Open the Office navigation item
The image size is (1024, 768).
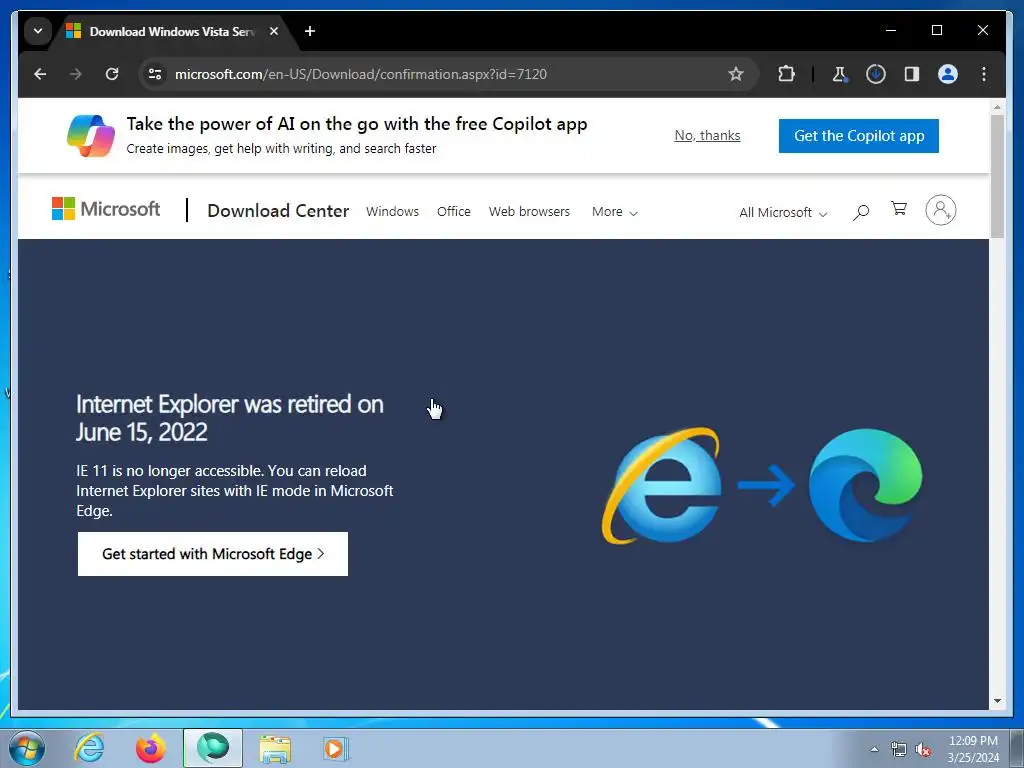pos(454,212)
